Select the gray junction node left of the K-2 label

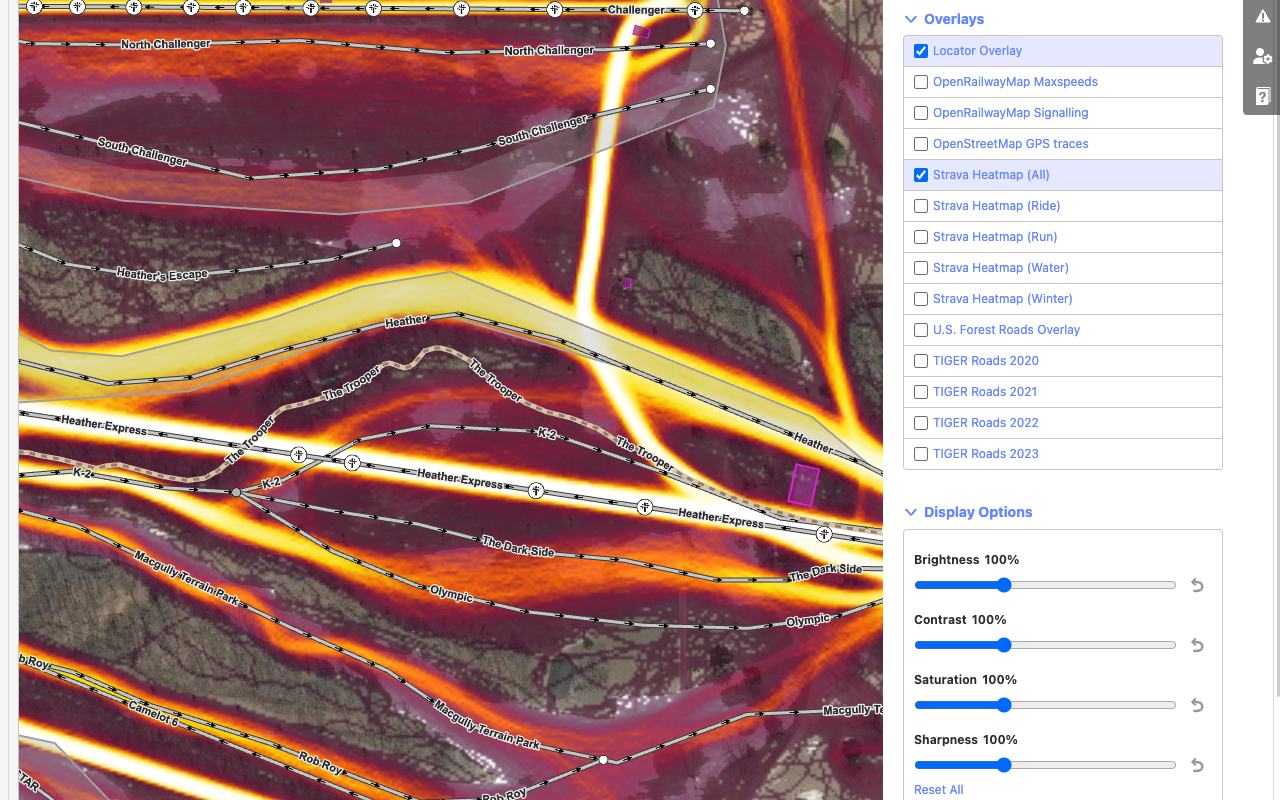coord(236,492)
